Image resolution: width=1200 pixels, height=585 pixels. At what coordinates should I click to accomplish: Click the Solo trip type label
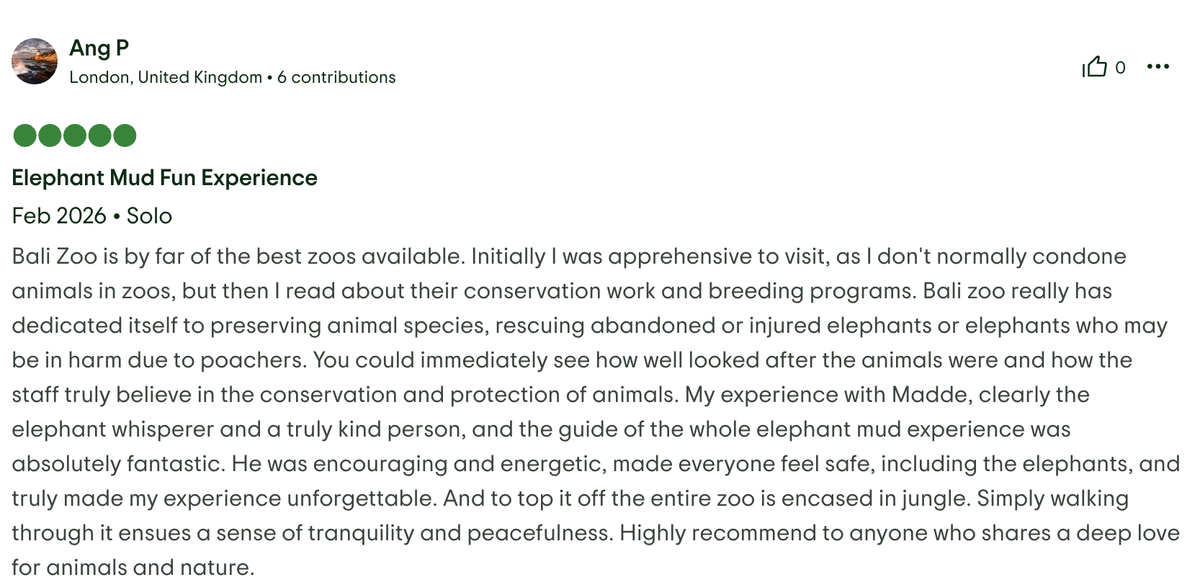149,216
